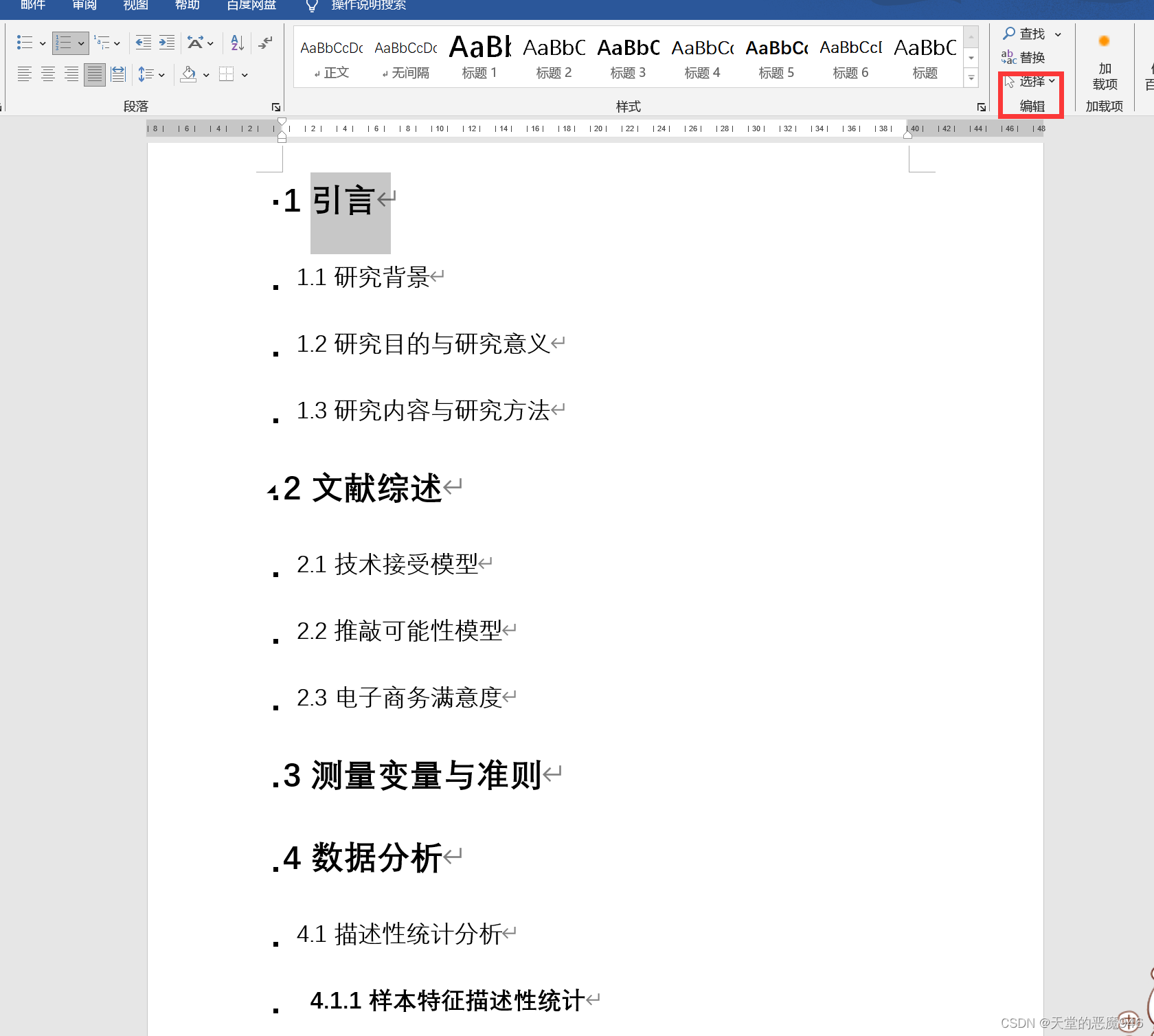
Task: Open shading color dropdown arrow
Action: (206, 75)
